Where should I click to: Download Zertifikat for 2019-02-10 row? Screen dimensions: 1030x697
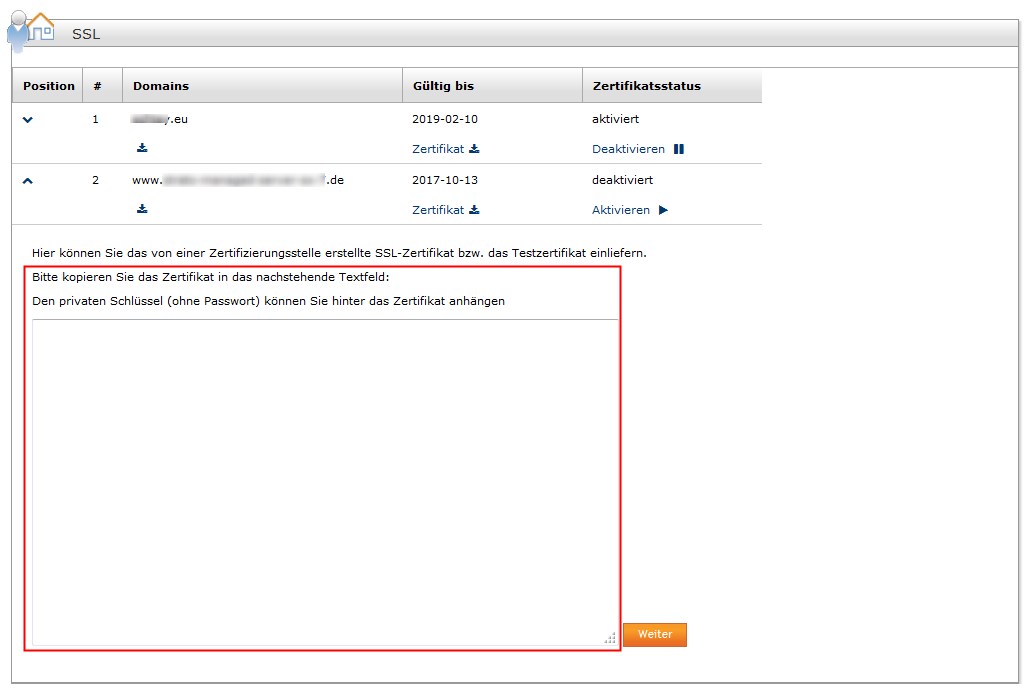coord(445,149)
